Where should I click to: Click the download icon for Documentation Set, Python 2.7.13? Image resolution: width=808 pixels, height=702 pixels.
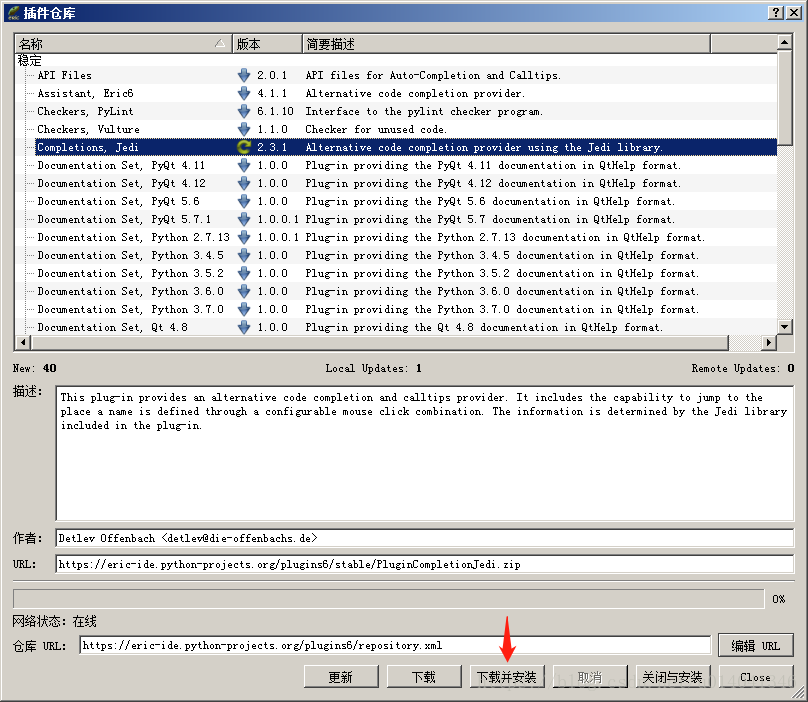point(244,238)
